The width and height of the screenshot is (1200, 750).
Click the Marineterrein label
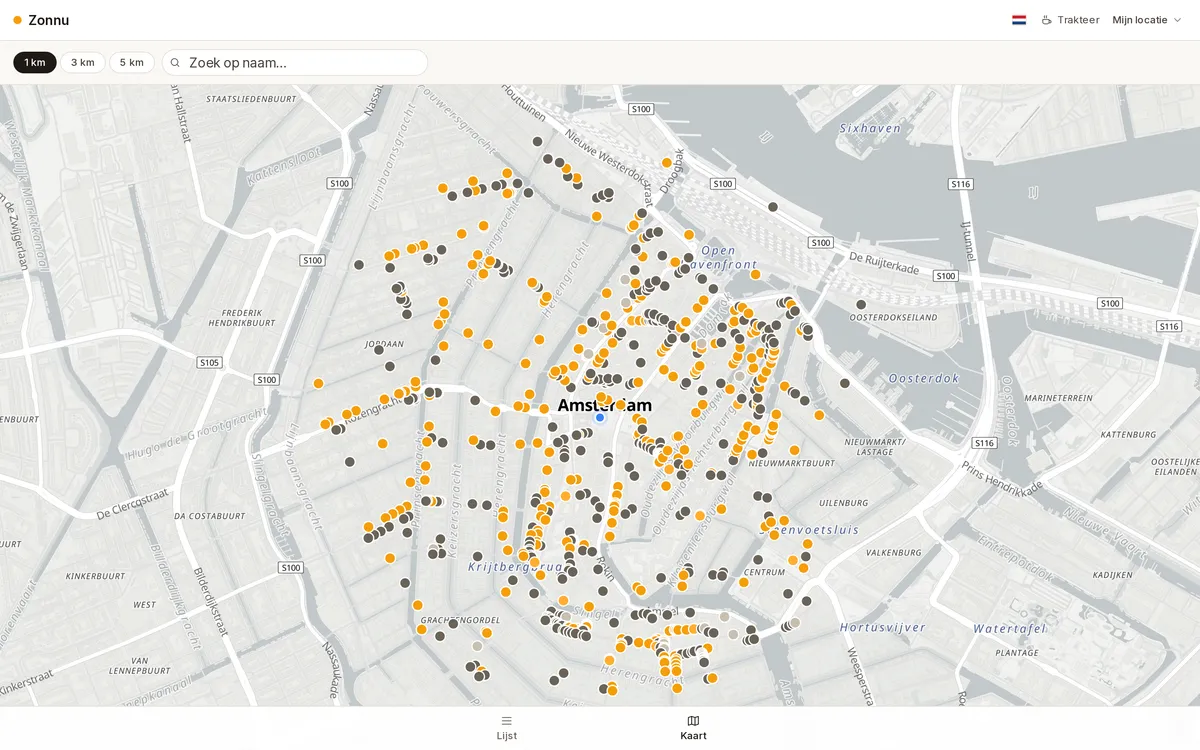(1058, 397)
